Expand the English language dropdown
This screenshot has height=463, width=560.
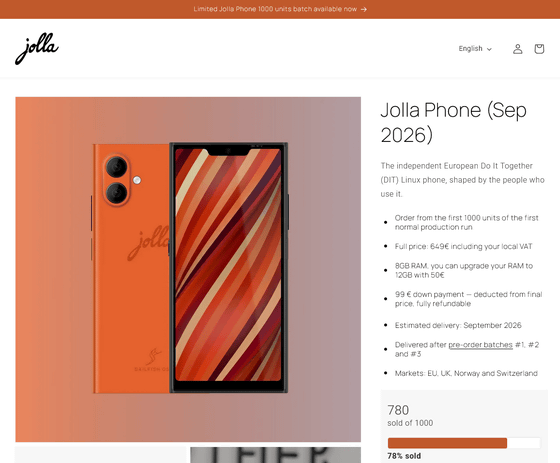pyautogui.click(x=475, y=49)
